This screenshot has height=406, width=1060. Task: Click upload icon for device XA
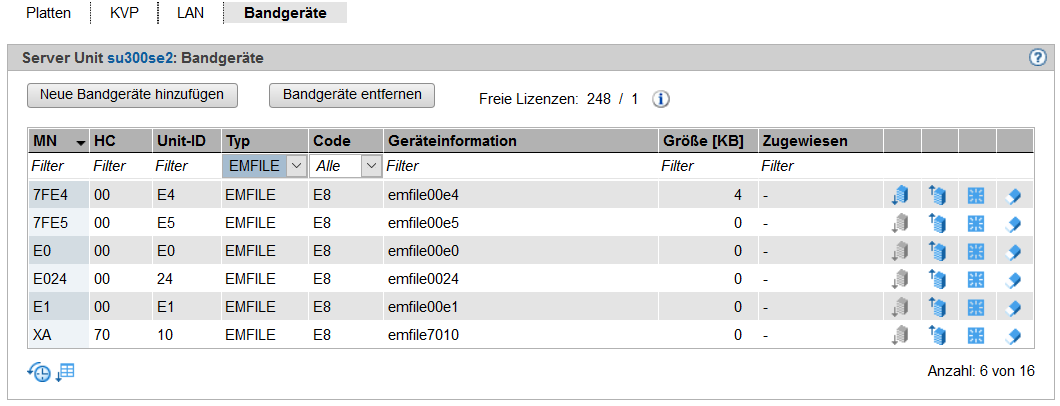(937, 334)
